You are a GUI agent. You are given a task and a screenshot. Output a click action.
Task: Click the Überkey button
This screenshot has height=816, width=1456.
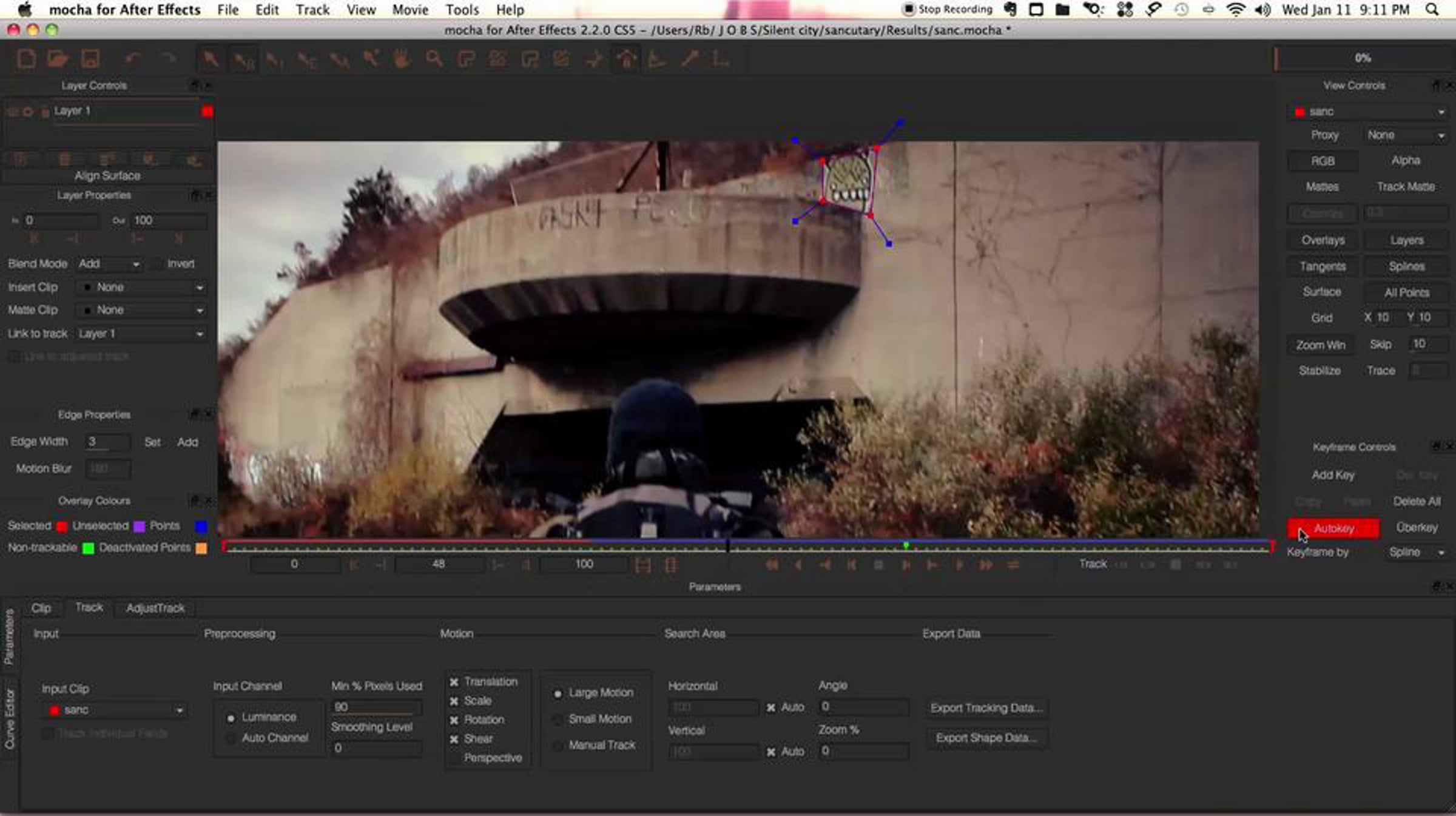point(1417,528)
